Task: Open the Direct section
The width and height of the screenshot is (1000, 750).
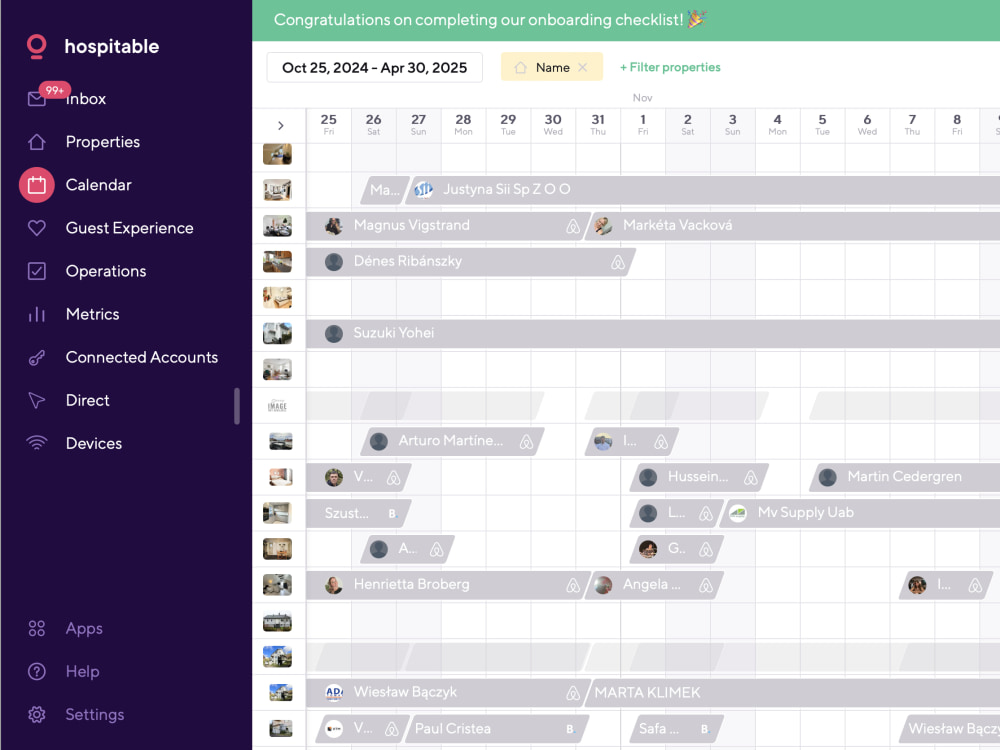Action: 87,400
